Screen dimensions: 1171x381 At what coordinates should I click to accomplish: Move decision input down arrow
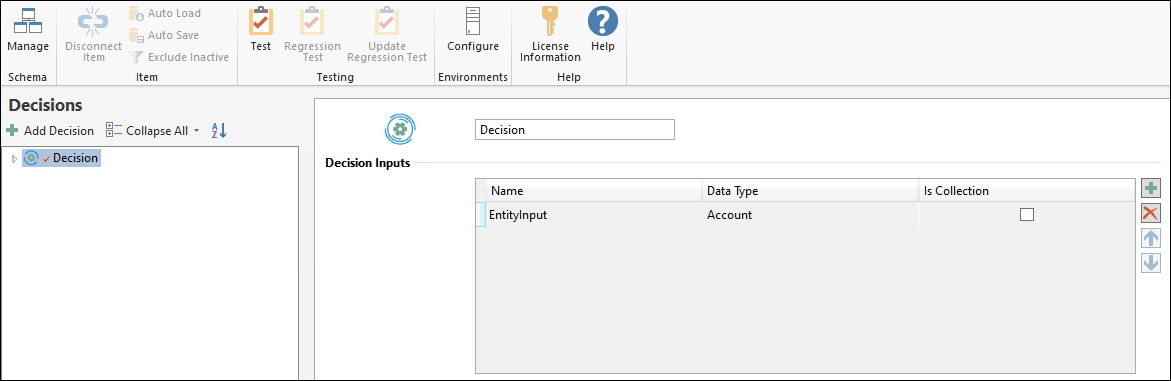[1151, 263]
